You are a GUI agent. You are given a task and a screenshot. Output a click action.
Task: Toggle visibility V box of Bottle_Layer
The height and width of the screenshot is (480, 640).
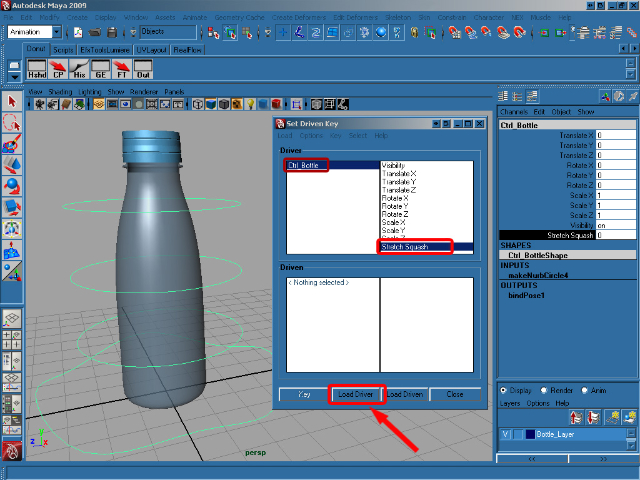(x=505, y=435)
